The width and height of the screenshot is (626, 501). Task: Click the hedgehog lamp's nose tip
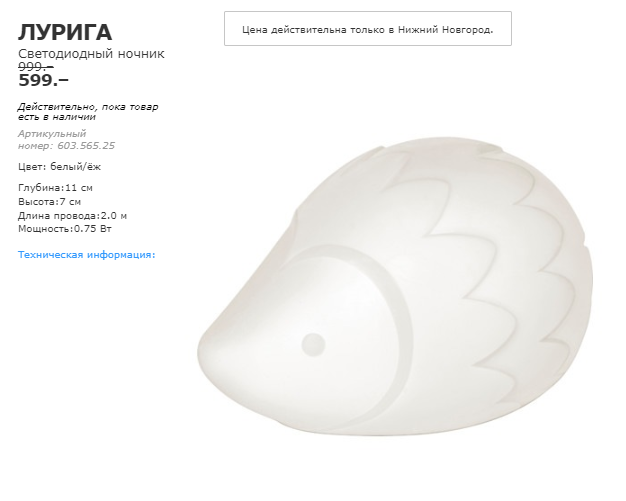click(208, 349)
